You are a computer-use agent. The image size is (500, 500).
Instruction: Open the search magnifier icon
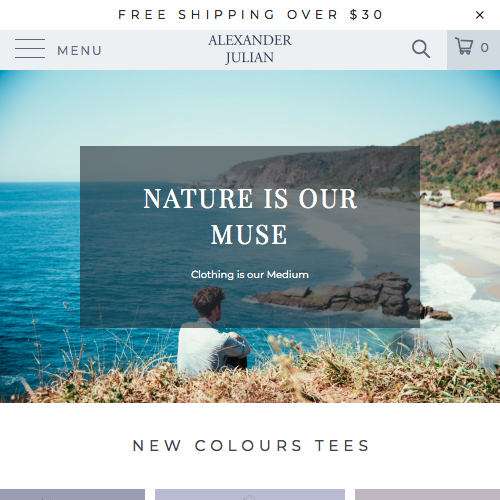coord(421,49)
